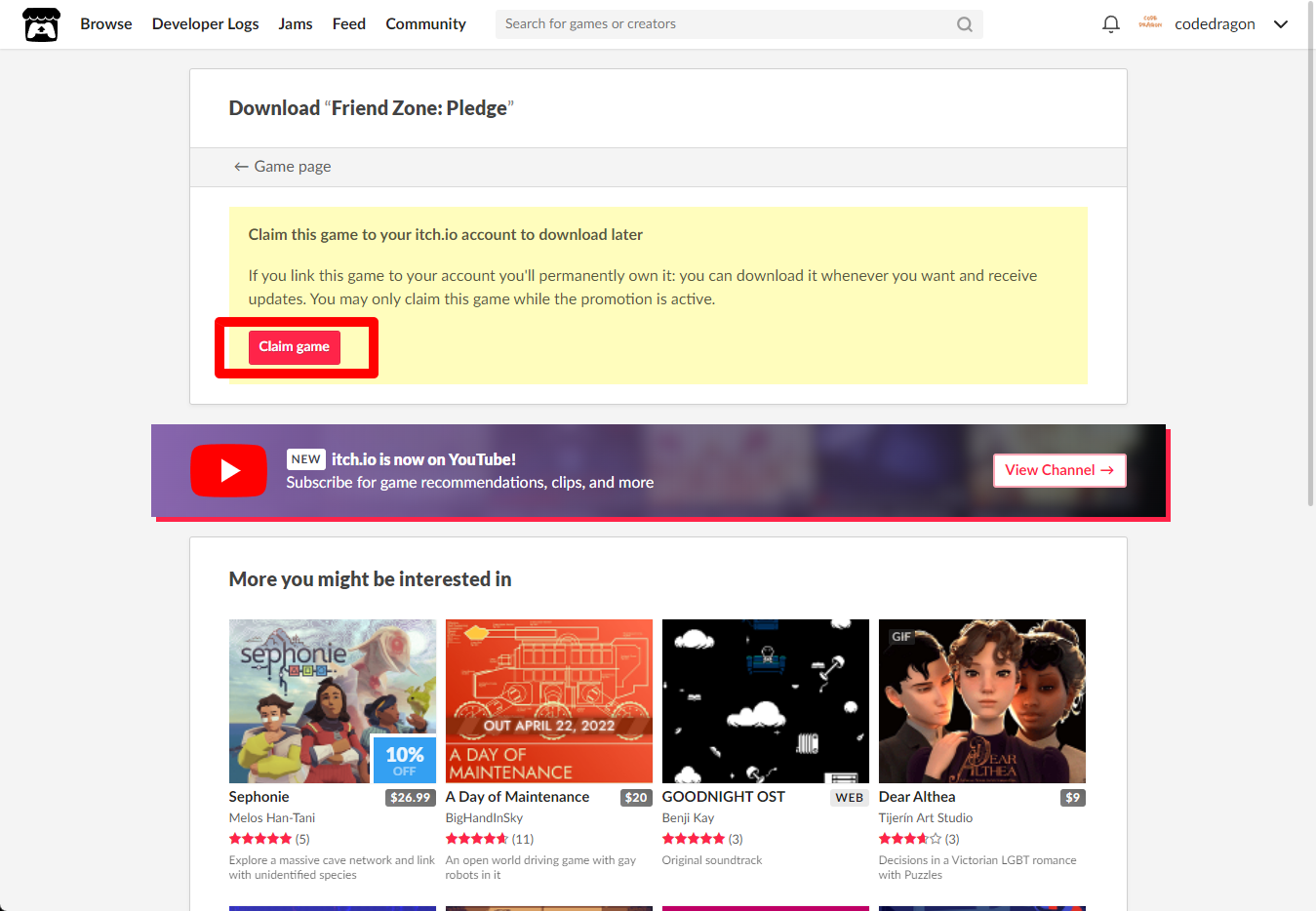Go to Jams
This screenshot has width=1316, height=911.
pyautogui.click(x=296, y=24)
